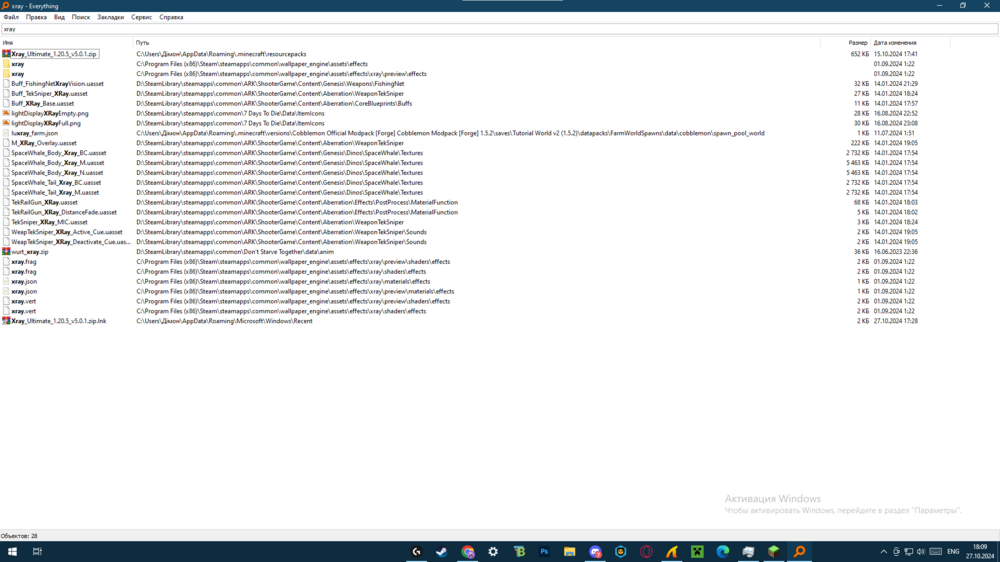
Task: Open the Закладки menu
Action: [110, 17]
